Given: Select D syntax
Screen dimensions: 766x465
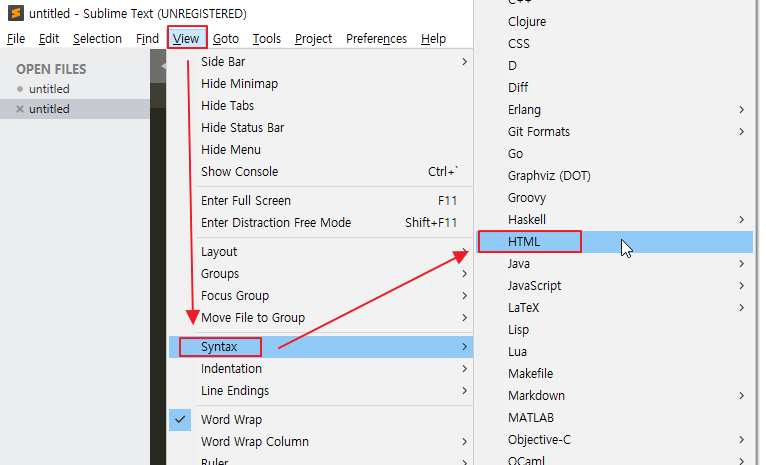Looking at the screenshot, I should pos(615,65).
